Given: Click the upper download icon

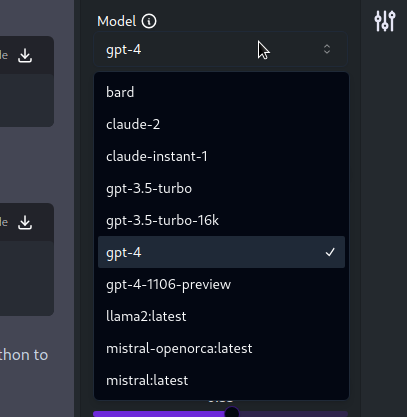Looking at the screenshot, I should [25, 55].
